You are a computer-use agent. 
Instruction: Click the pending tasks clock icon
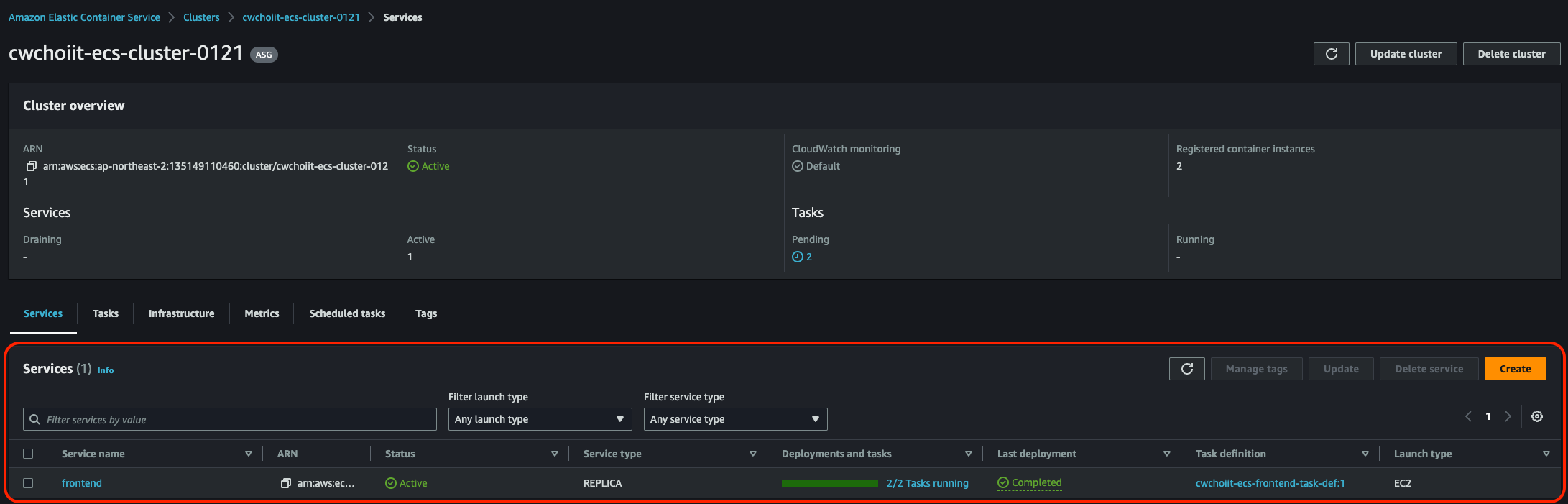(x=797, y=257)
